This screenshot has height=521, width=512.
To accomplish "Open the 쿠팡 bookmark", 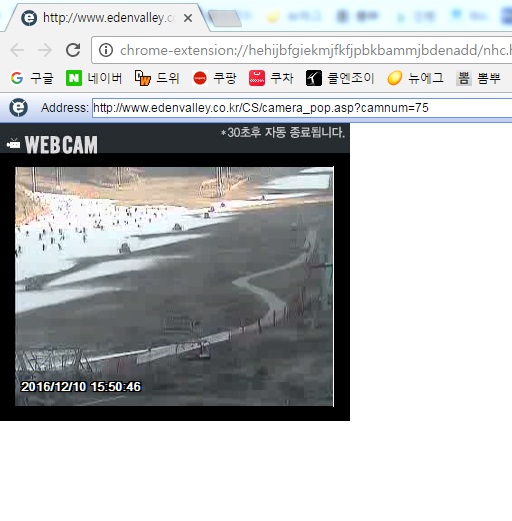I will point(215,78).
